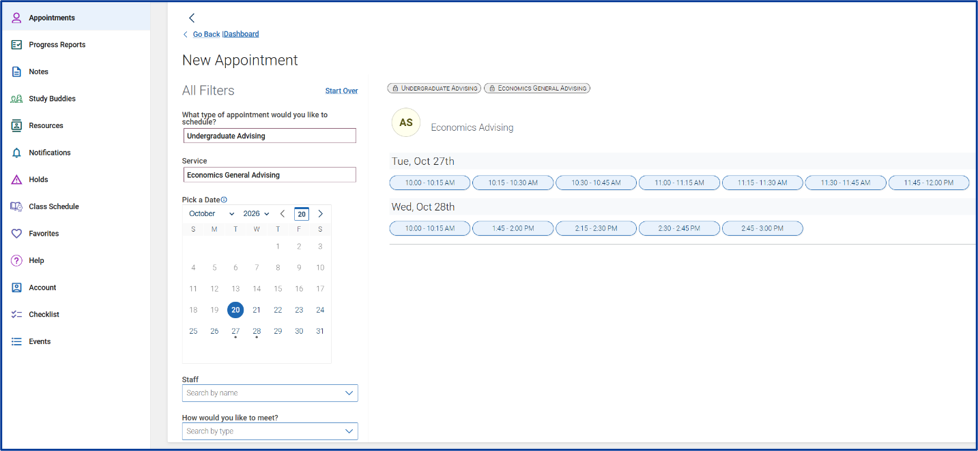978x451 pixels.
Task: Click the Holds warning triangle icon
Action: coord(17,180)
